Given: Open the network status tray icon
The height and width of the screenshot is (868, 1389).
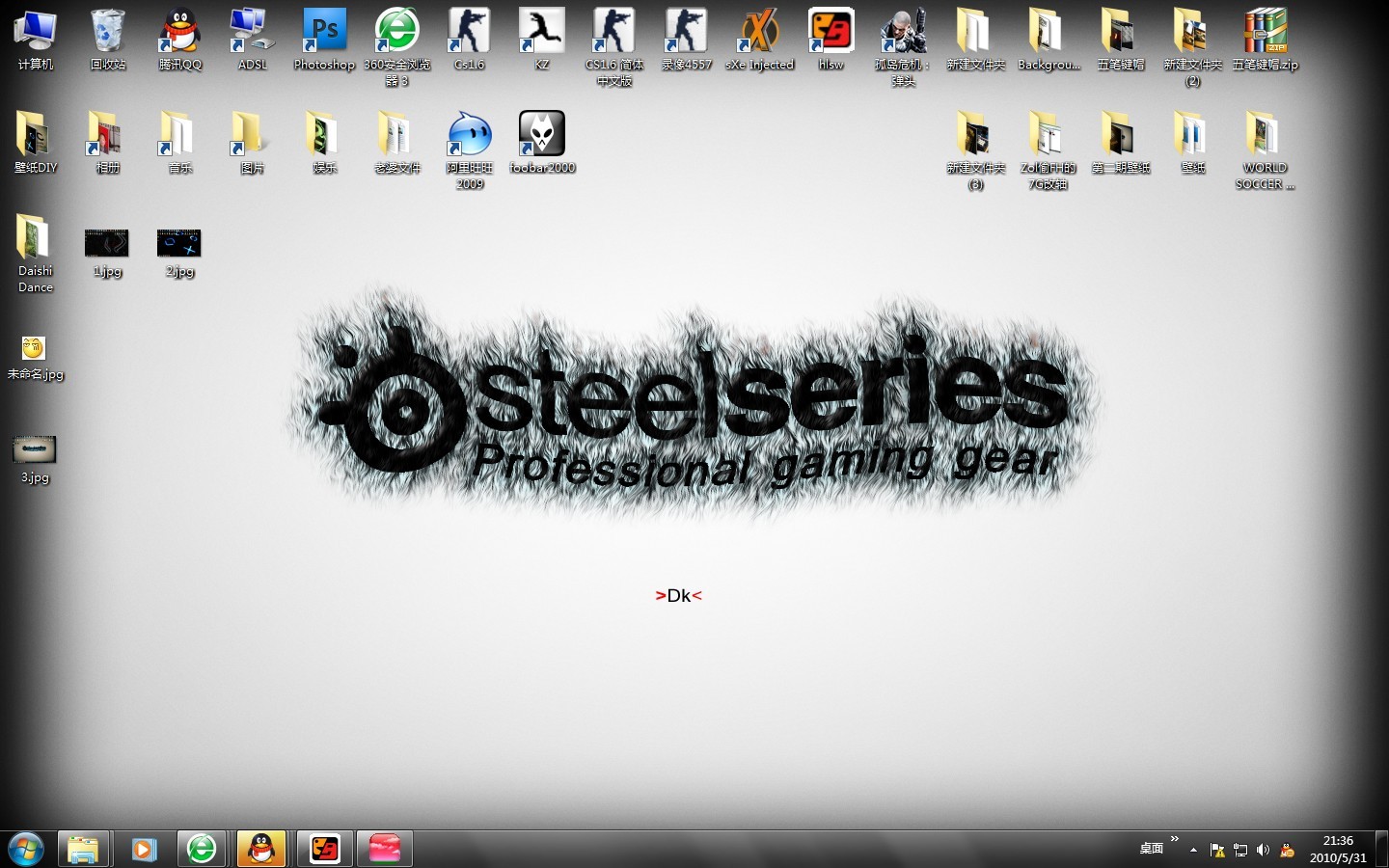Looking at the screenshot, I should [1240, 850].
